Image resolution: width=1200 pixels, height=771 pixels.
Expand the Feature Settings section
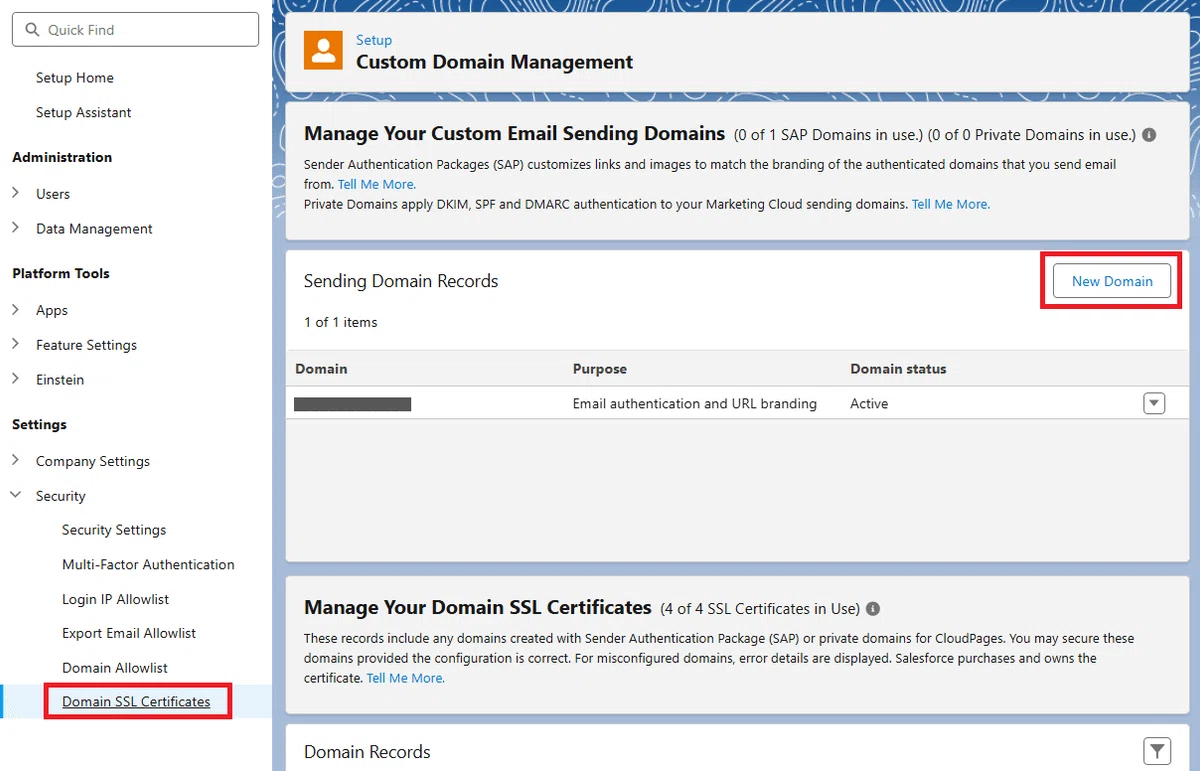15,344
